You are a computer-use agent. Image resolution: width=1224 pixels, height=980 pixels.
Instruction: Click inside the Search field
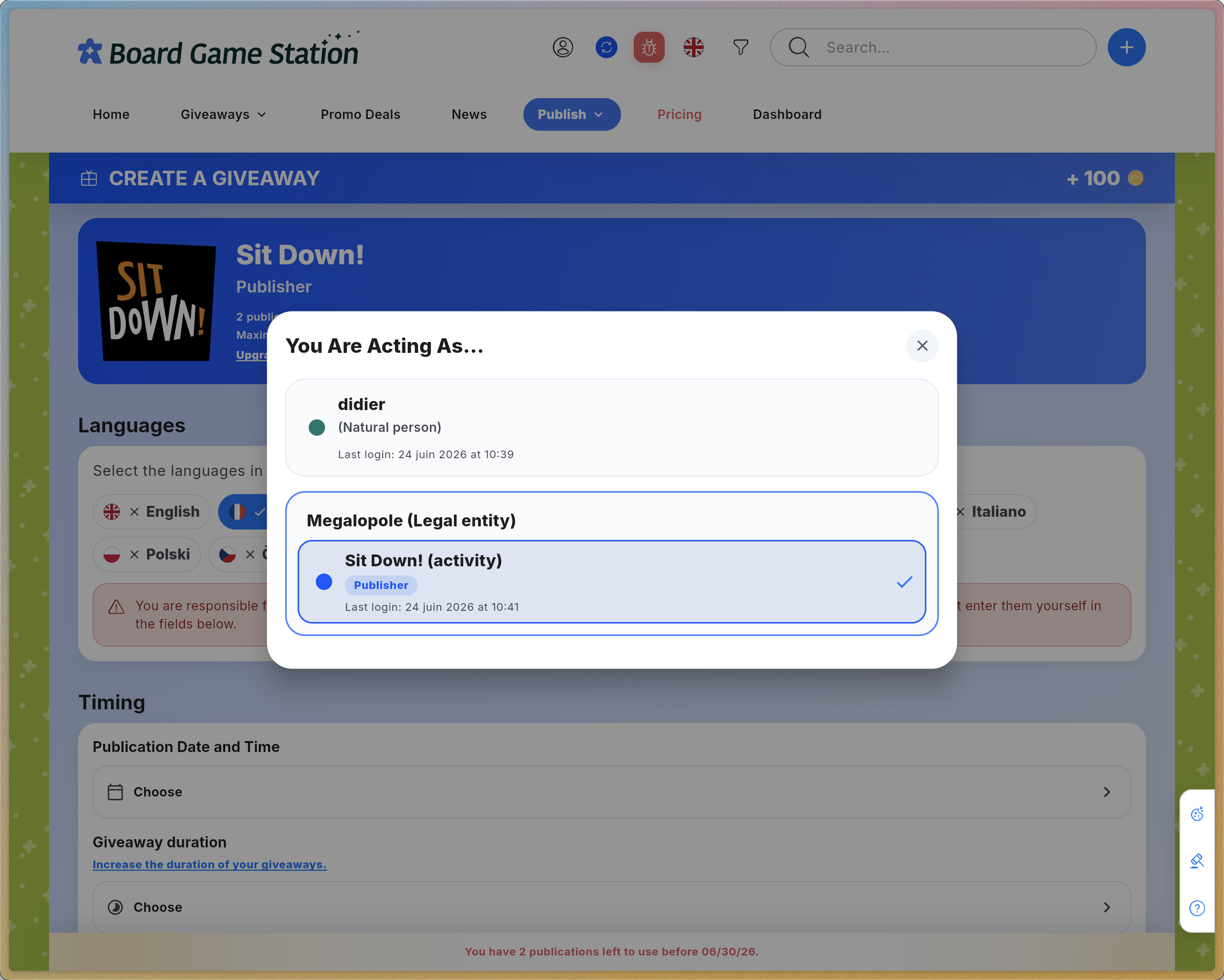pyautogui.click(x=933, y=47)
